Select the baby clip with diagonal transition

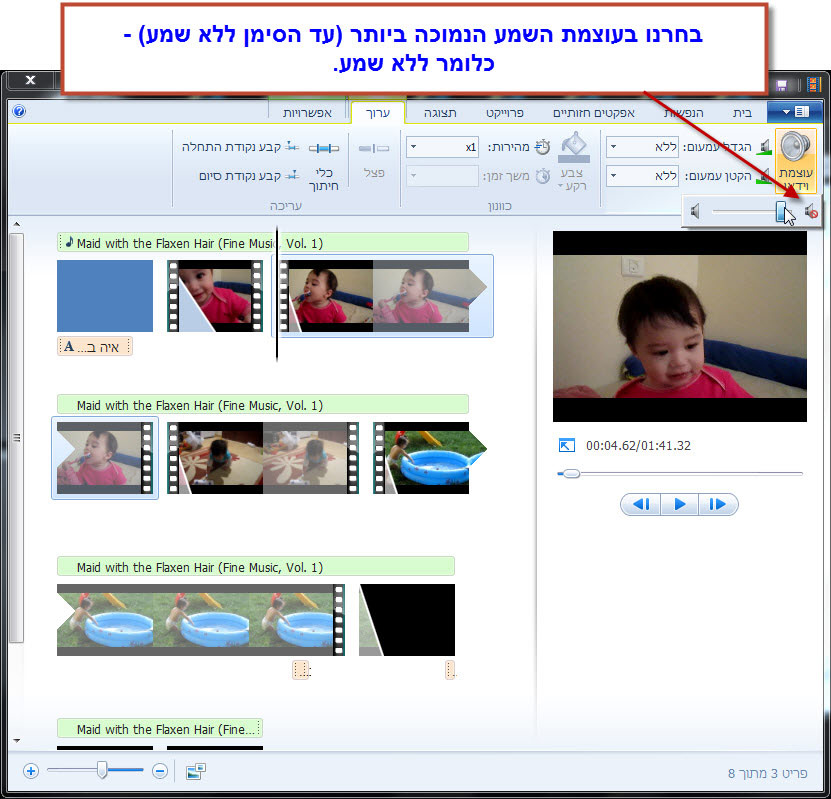[x=215, y=296]
